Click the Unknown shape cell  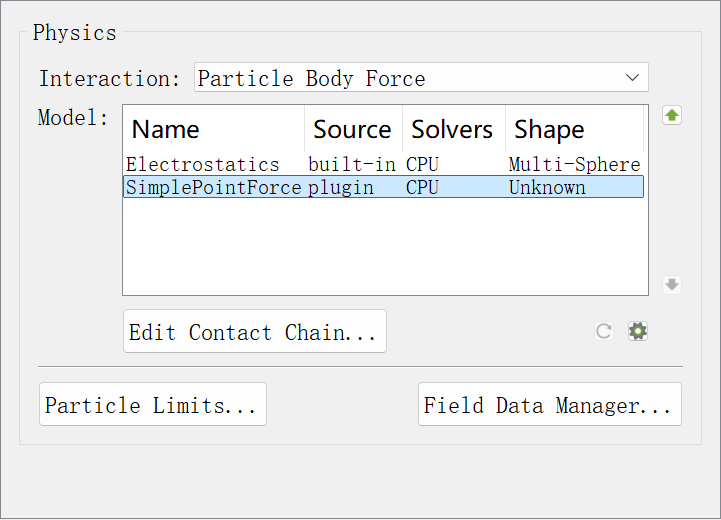547,187
